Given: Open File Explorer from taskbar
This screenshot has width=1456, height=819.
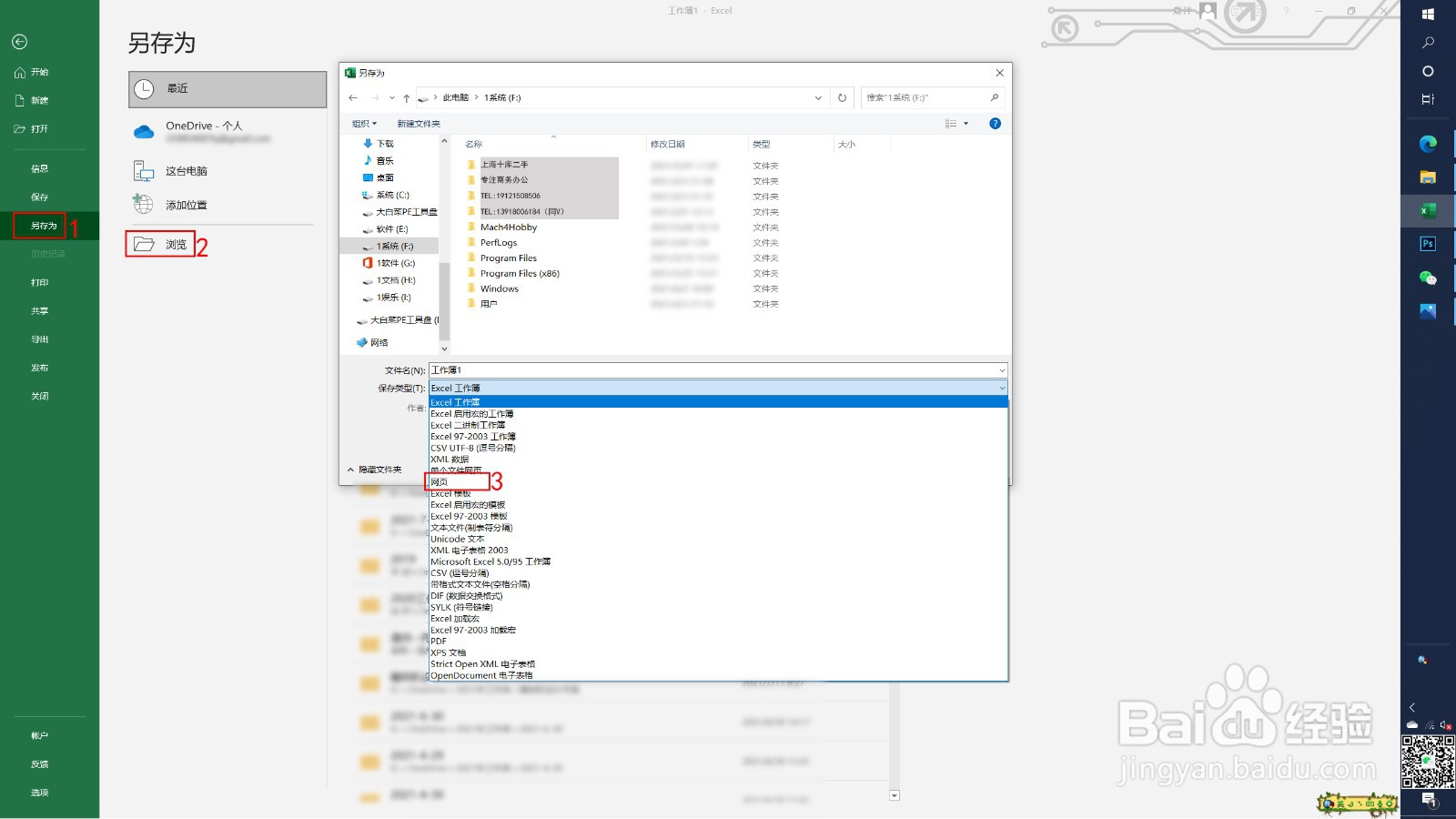Looking at the screenshot, I should tap(1428, 177).
